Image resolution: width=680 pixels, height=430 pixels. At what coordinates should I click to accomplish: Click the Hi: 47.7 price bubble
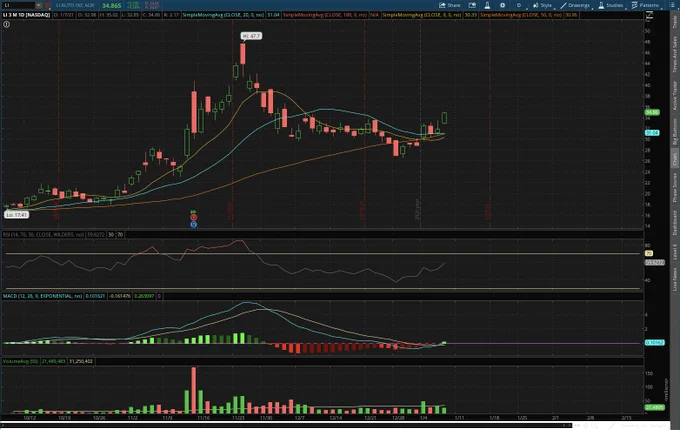tap(251, 36)
